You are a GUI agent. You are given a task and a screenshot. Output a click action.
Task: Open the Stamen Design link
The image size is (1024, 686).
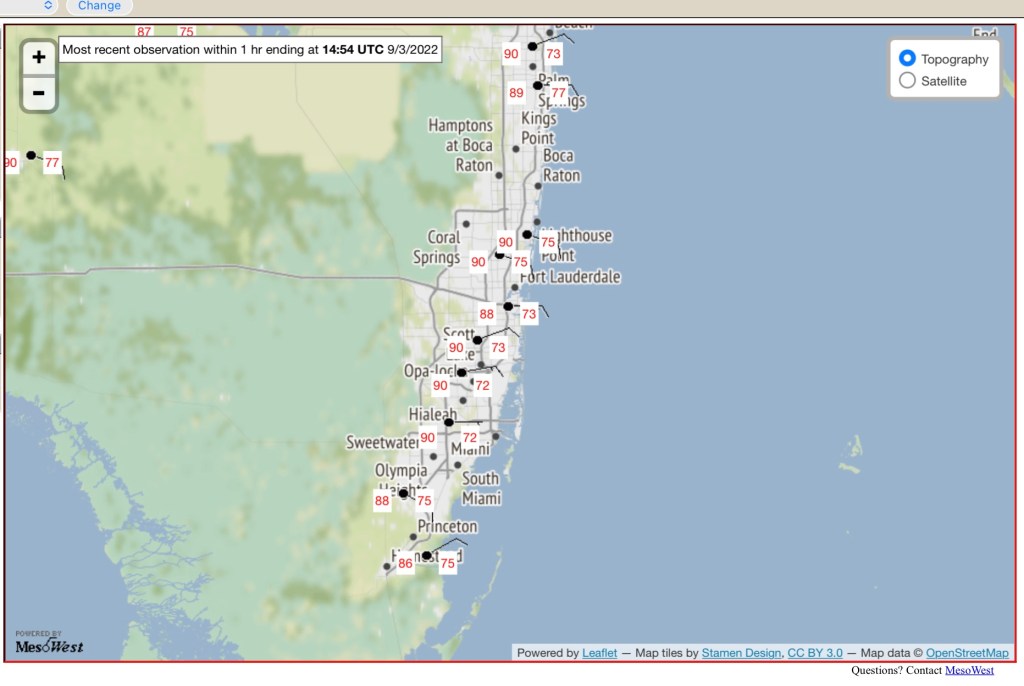click(741, 653)
